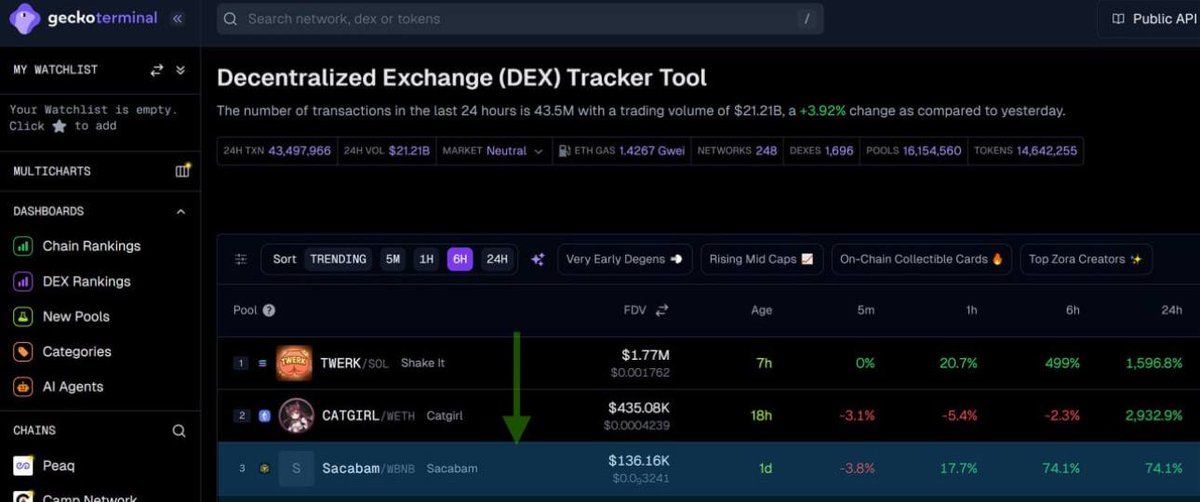Click the watchlist swap arrows icon
The image size is (1200, 502).
point(157,70)
